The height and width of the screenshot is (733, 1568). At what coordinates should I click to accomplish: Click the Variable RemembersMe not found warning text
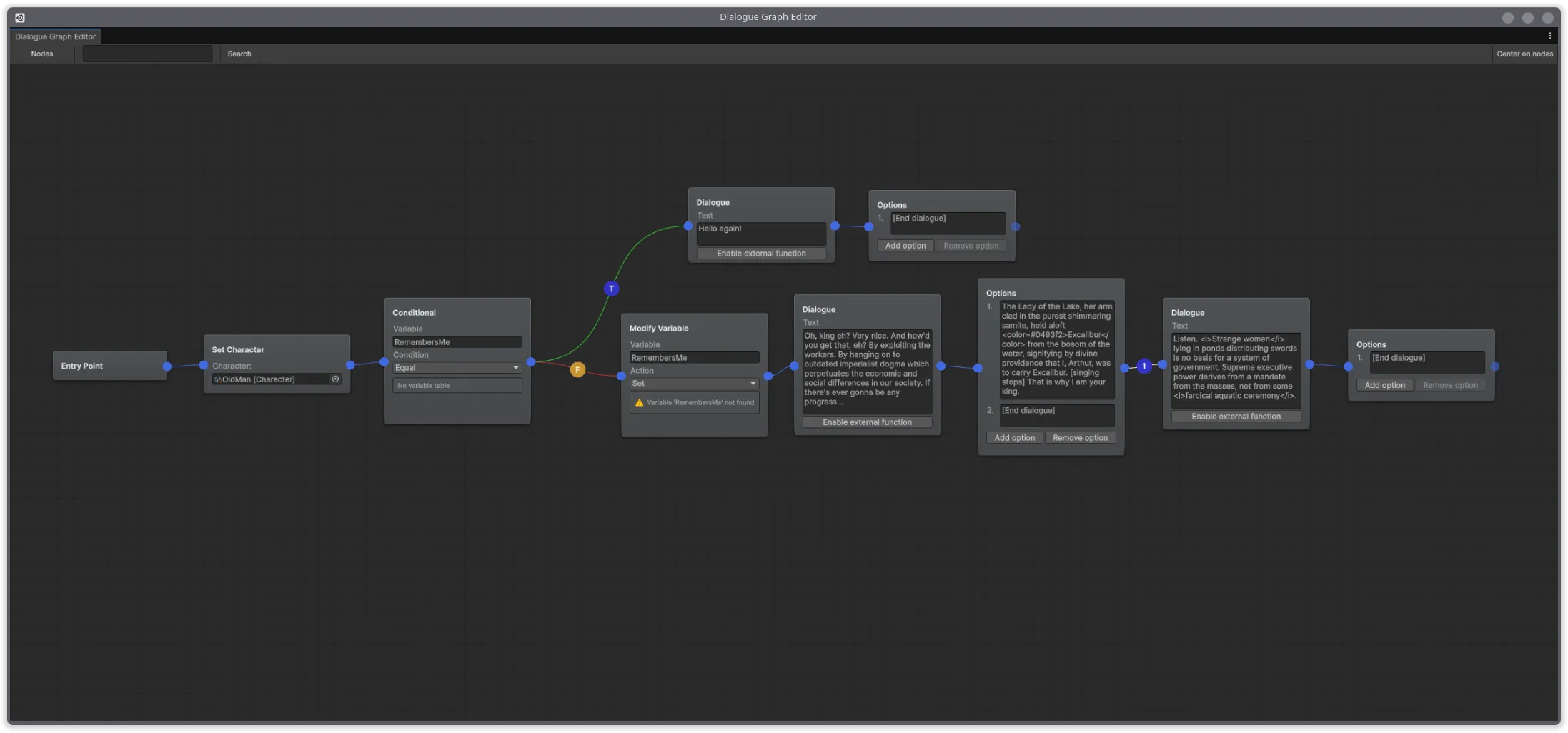pyautogui.click(x=700, y=403)
